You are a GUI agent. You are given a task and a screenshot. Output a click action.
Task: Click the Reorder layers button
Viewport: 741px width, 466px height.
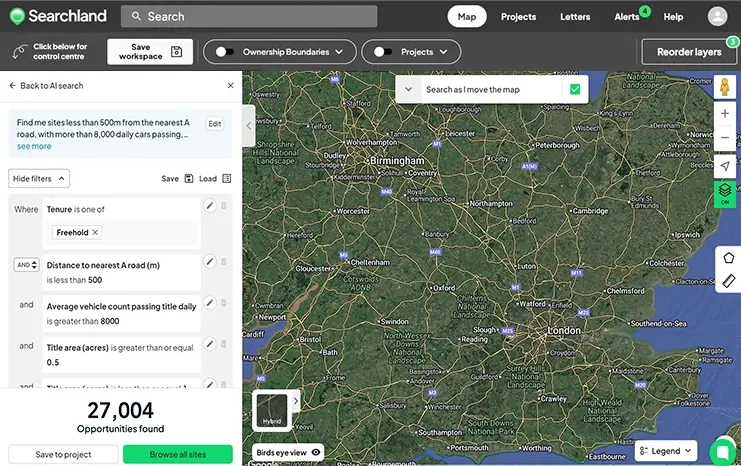pos(689,52)
